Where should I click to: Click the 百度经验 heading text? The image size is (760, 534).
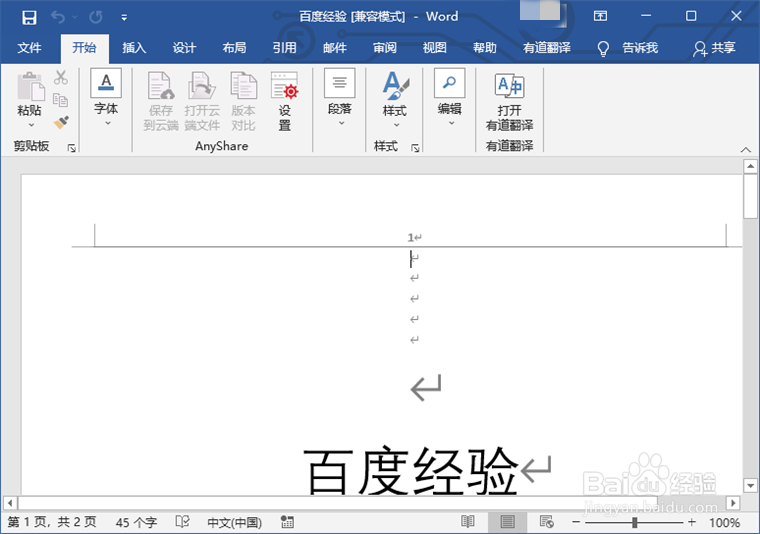411,471
